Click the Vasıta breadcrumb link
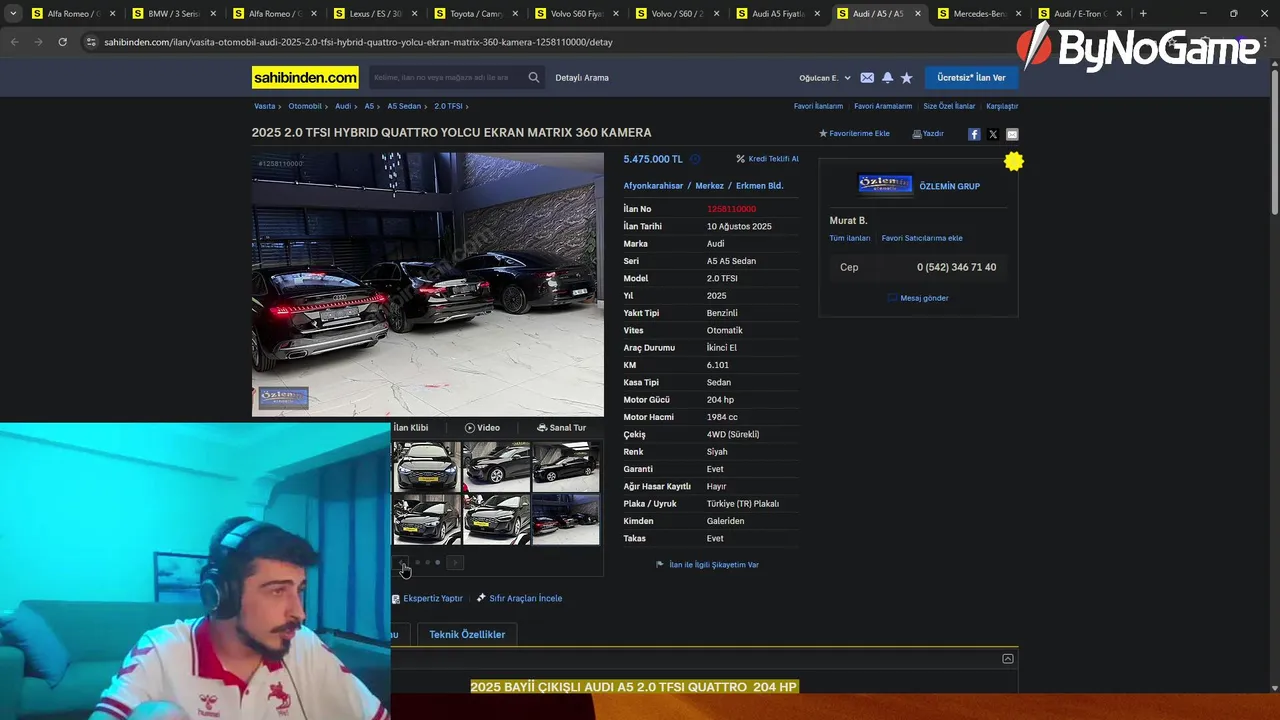 point(264,106)
